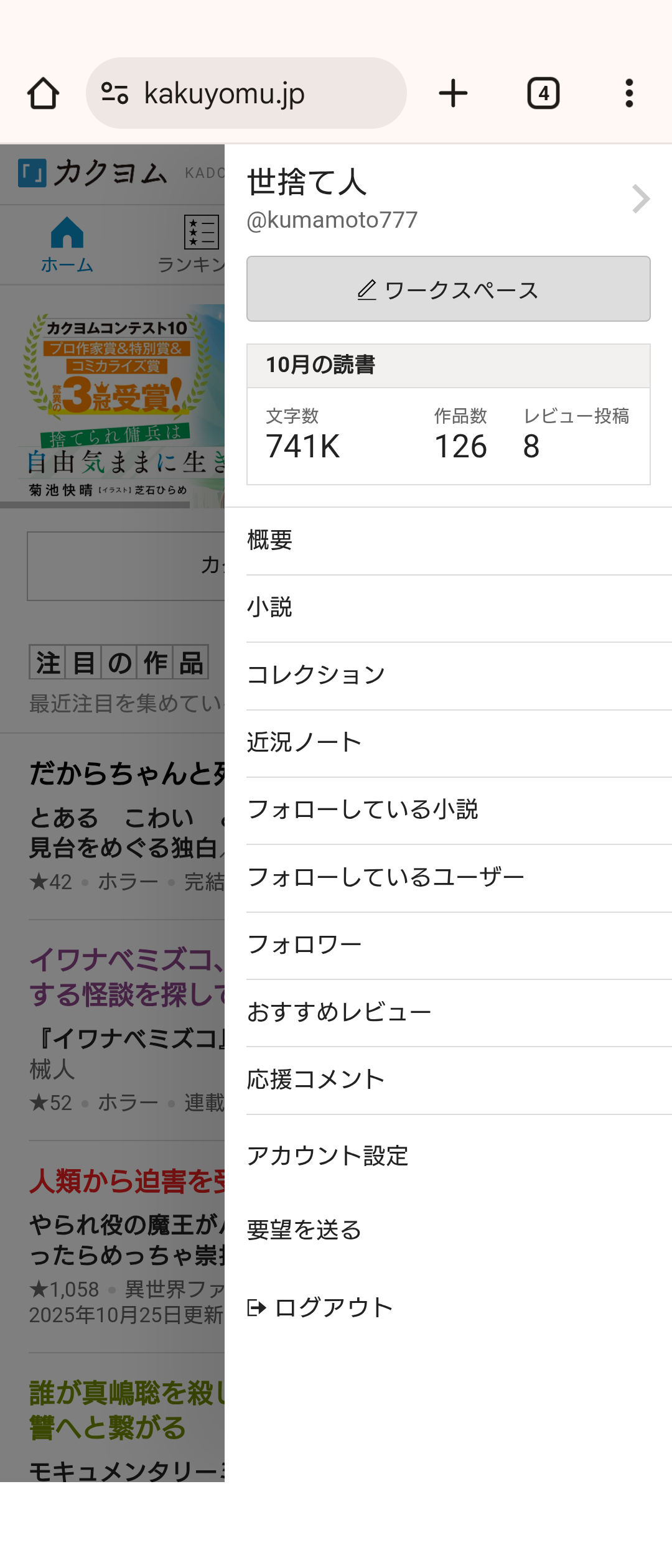Image resolution: width=672 pixels, height=1568 pixels.
Task: Open 近況ノート menu entry
Action: pos(304,742)
